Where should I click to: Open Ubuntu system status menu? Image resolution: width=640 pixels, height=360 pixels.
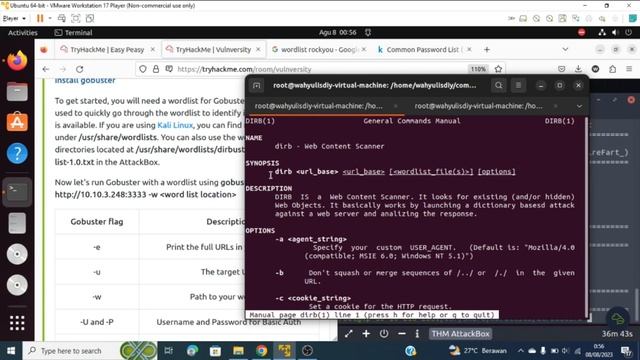[615, 33]
